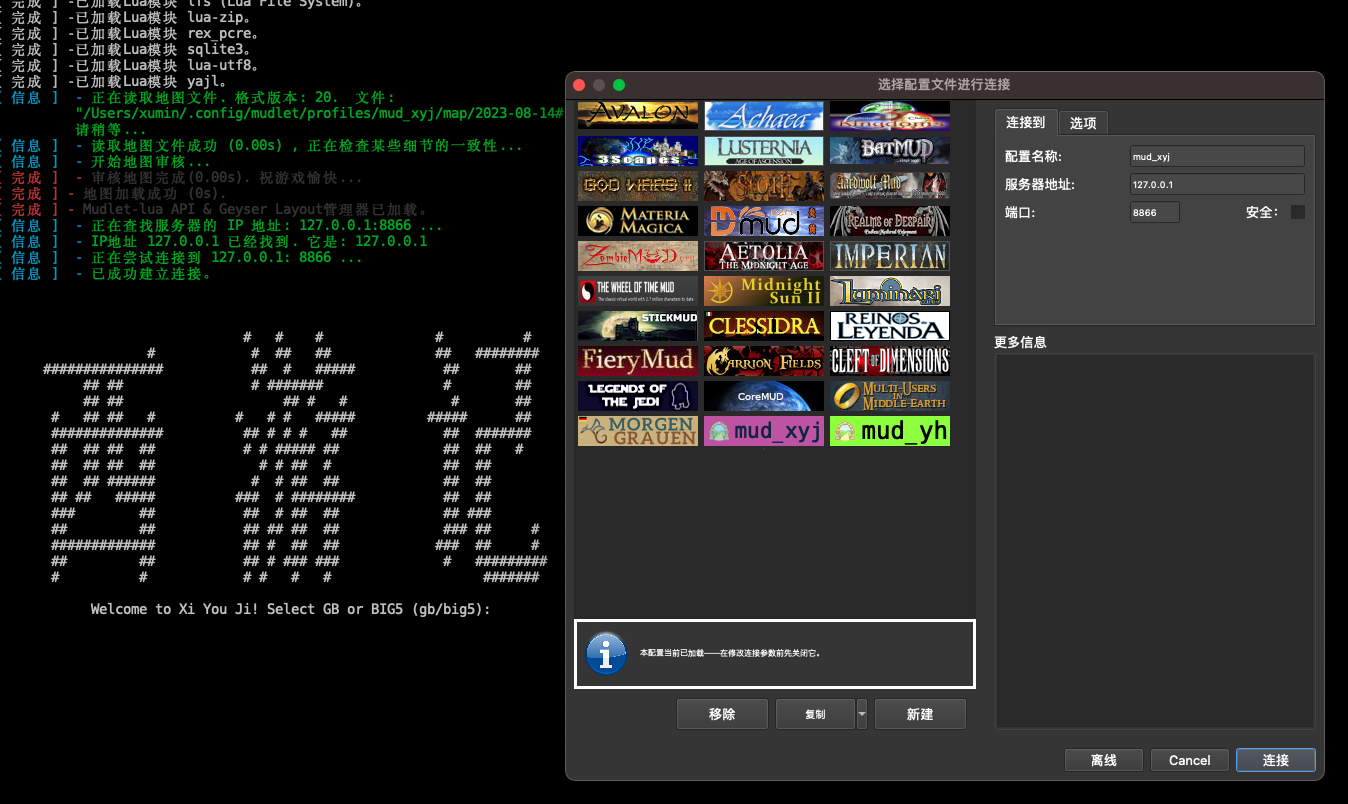The height and width of the screenshot is (804, 1348).
Task: Click the 更多信息 text area
Action: point(1154,541)
